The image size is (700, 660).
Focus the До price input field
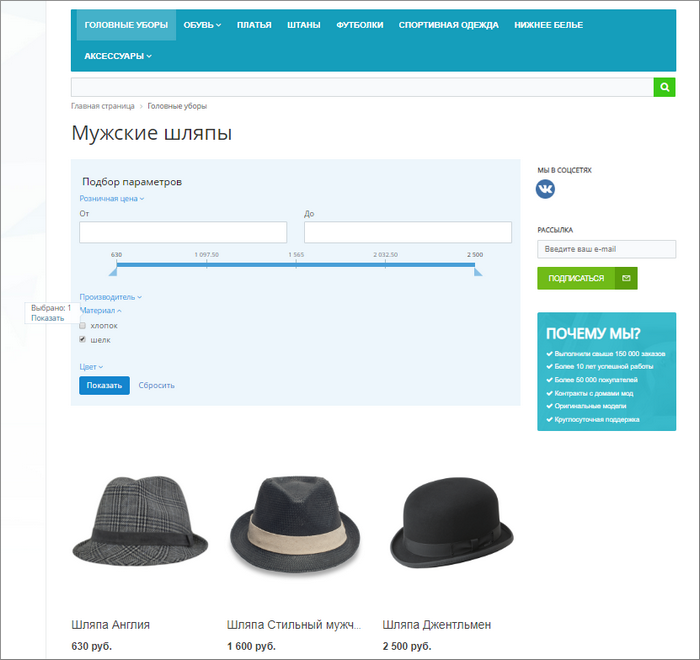tap(408, 232)
